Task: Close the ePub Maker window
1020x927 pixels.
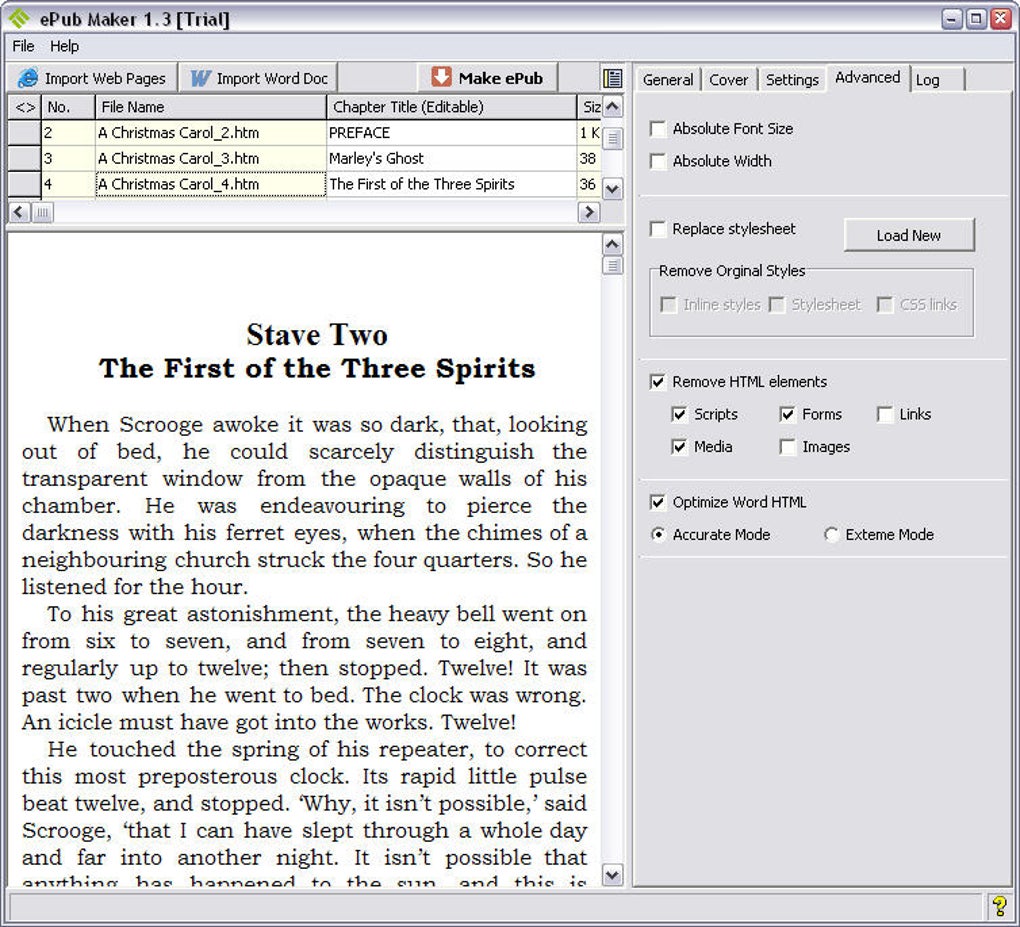Action: [1000, 19]
